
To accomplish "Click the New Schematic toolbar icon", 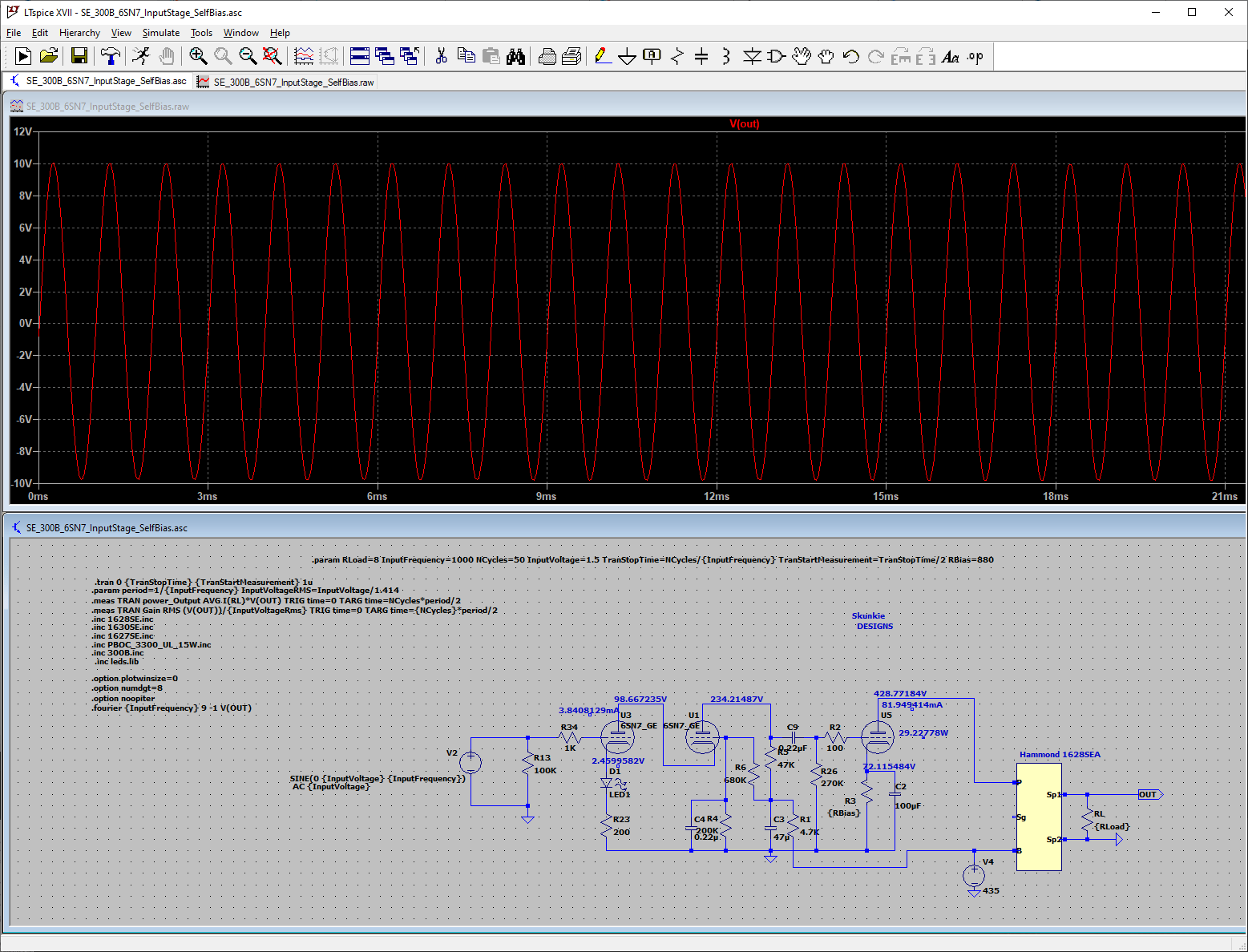I will tap(23, 56).
